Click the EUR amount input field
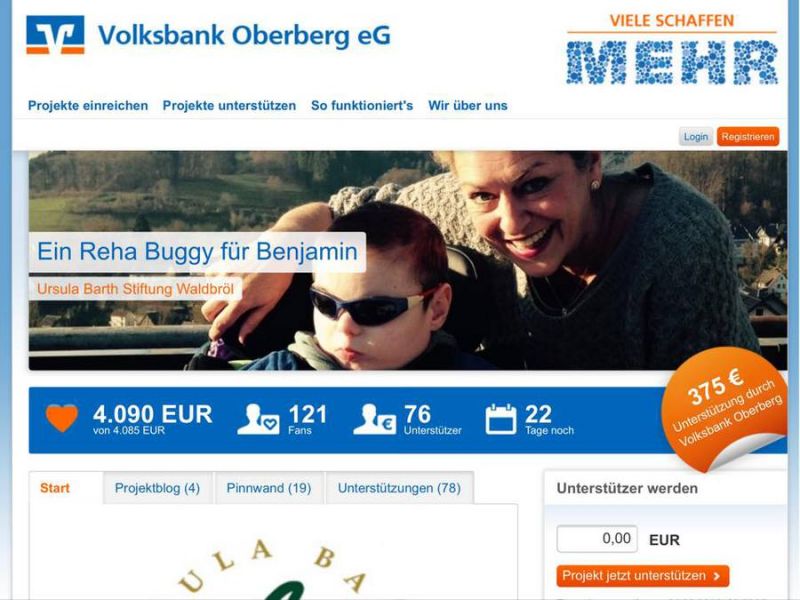The width and height of the screenshot is (800, 600). pyautogui.click(x=597, y=539)
